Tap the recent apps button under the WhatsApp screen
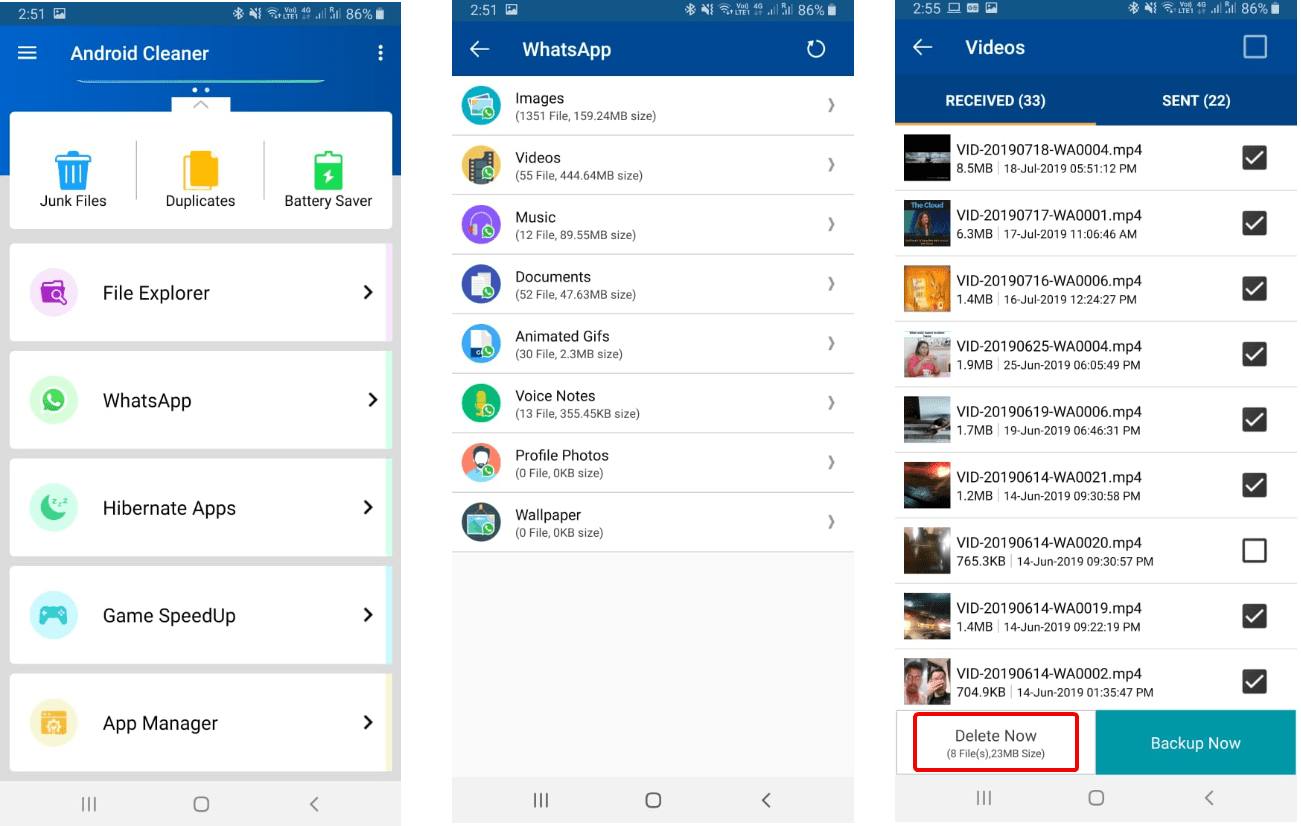Viewport: 1301px width, 826px height. pyautogui.click(x=541, y=800)
